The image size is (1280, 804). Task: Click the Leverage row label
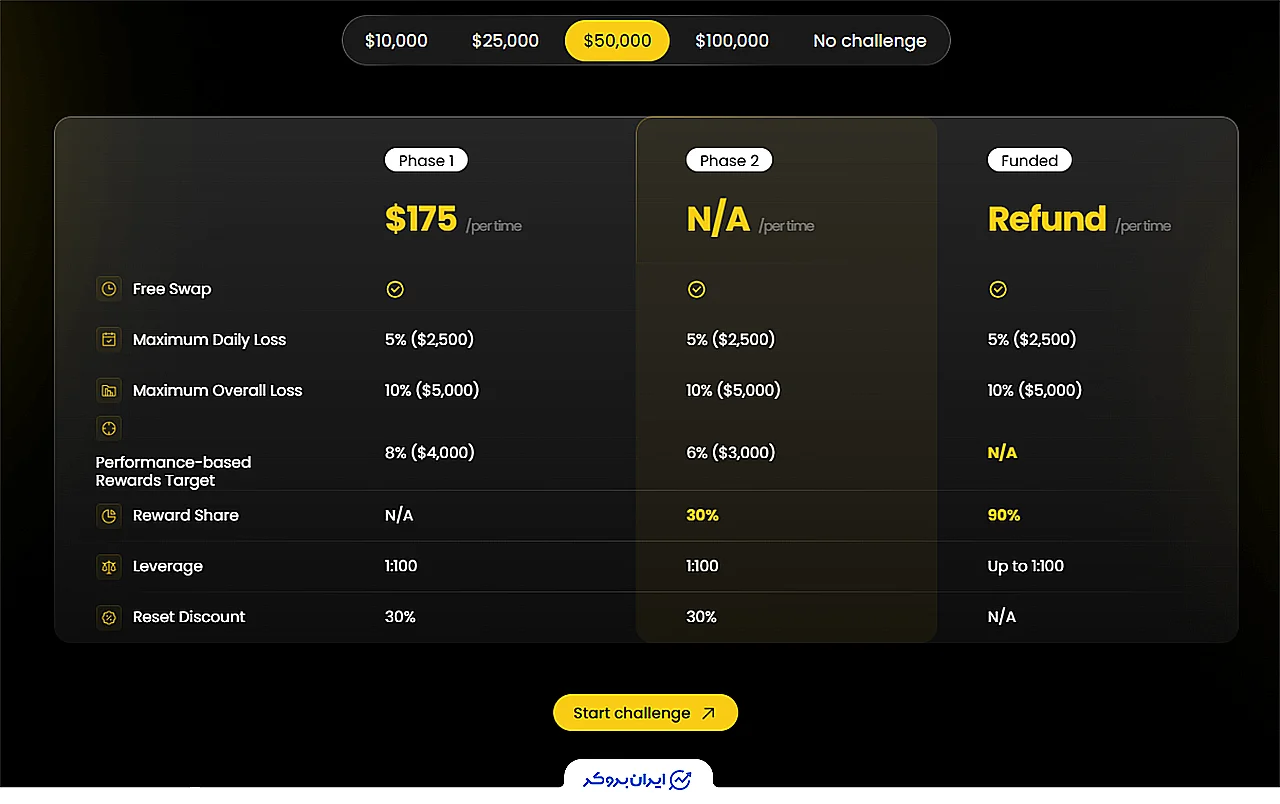tap(168, 566)
